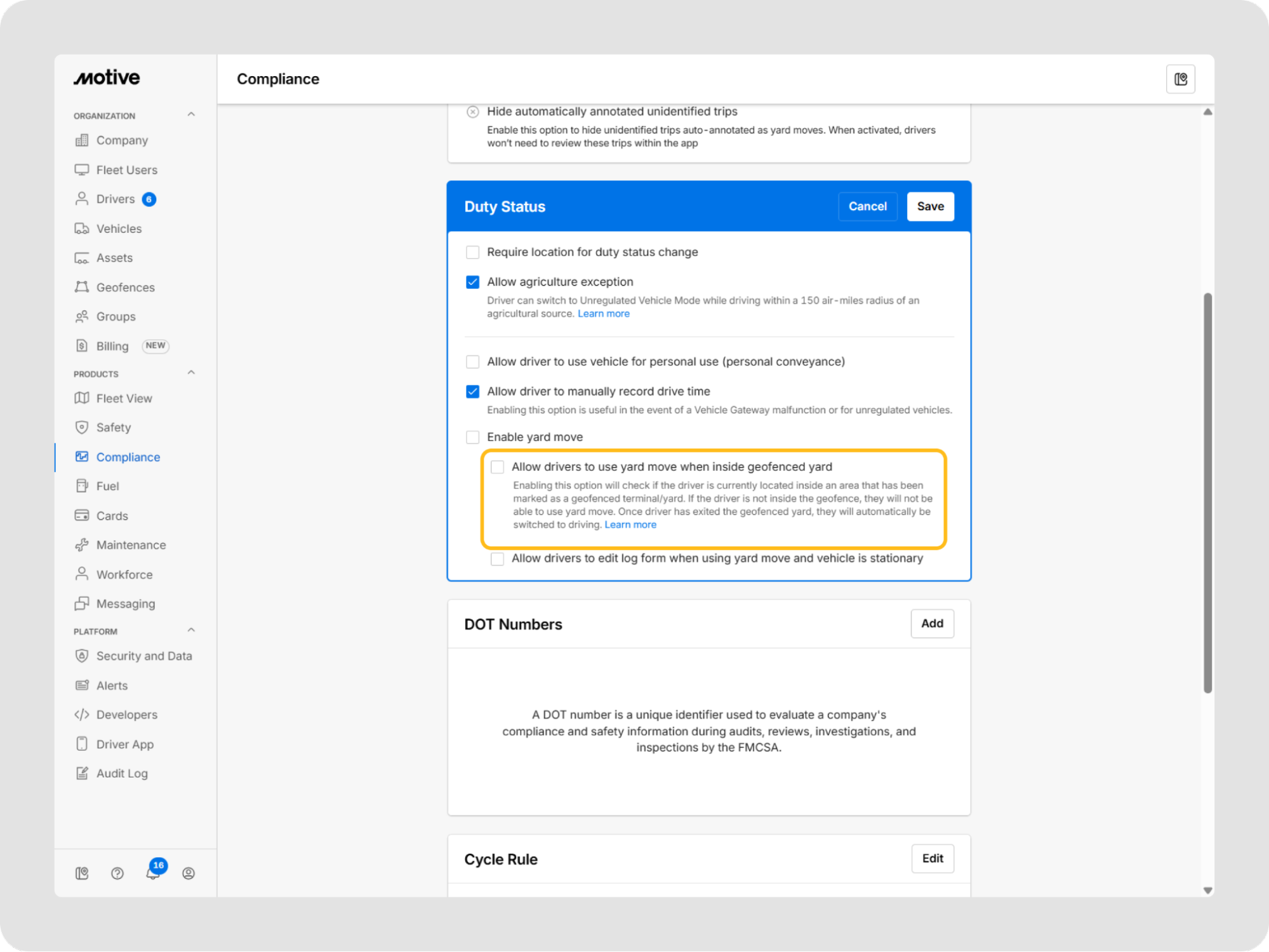
Task: Collapse the Platform section chevron
Action: [x=191, y=631]
